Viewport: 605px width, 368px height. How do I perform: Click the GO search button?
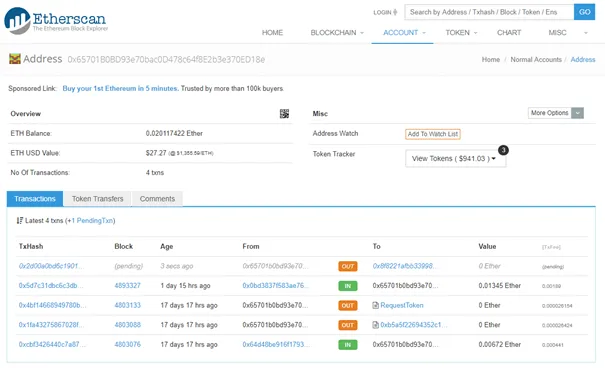(584, 12)
